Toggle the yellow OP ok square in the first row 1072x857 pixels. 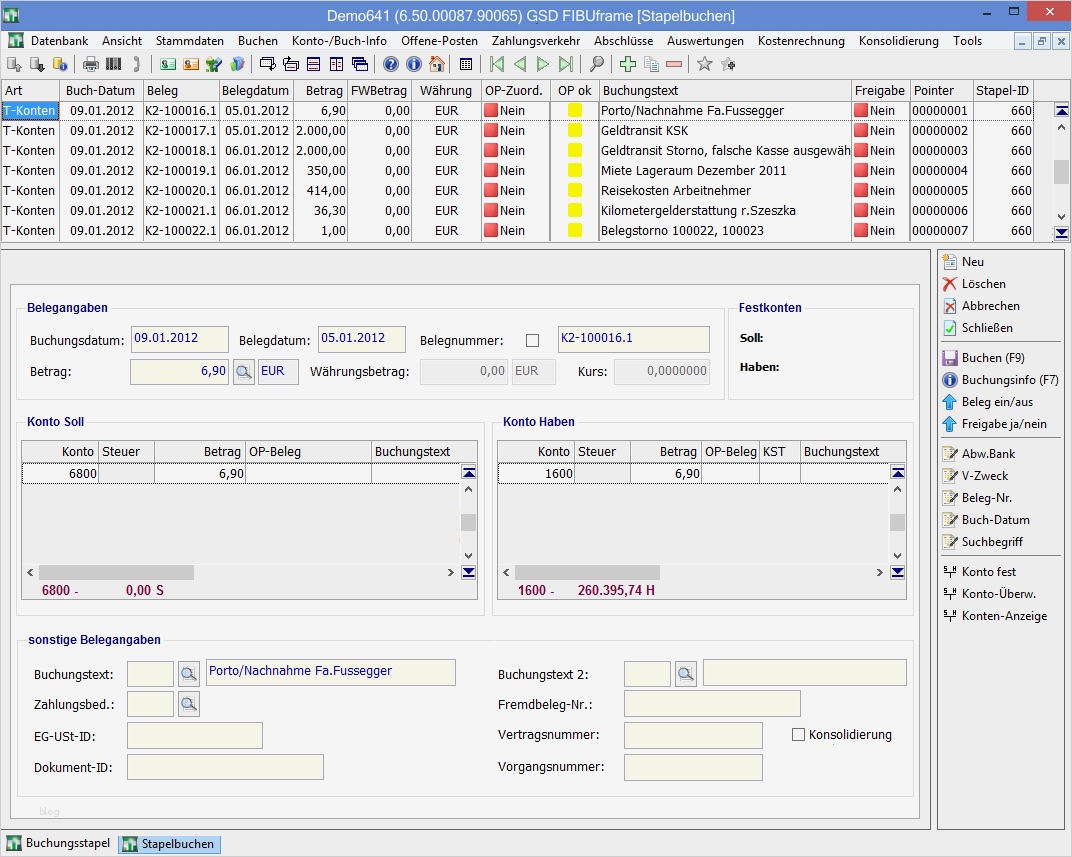pos(575,110)
